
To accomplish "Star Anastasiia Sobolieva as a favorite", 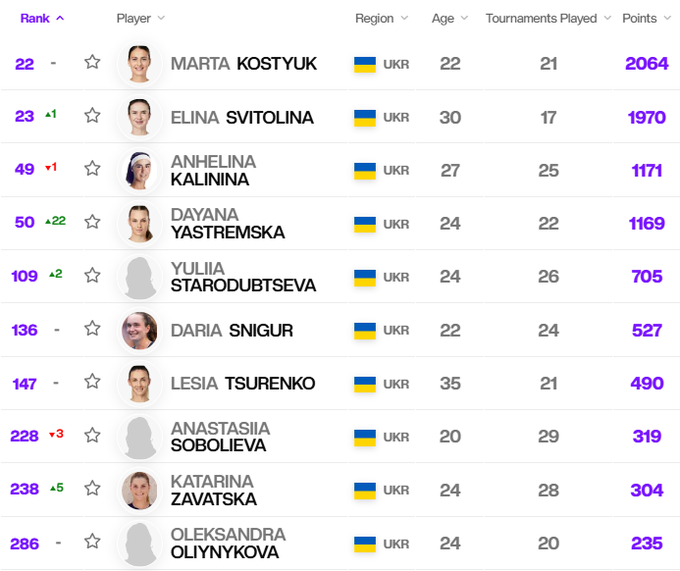I will tap(92, 435).
